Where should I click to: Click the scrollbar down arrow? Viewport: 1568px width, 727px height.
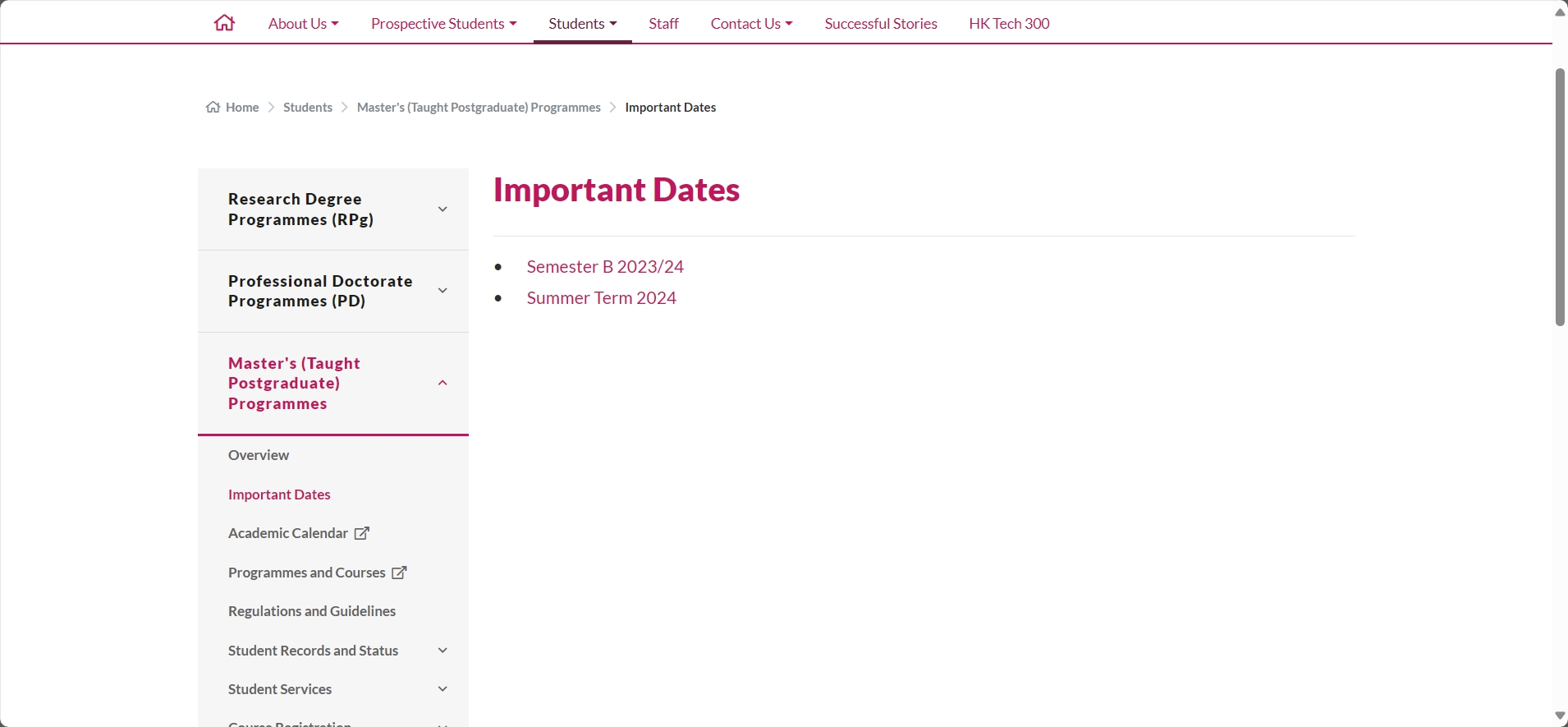(x=1560, y=716)
